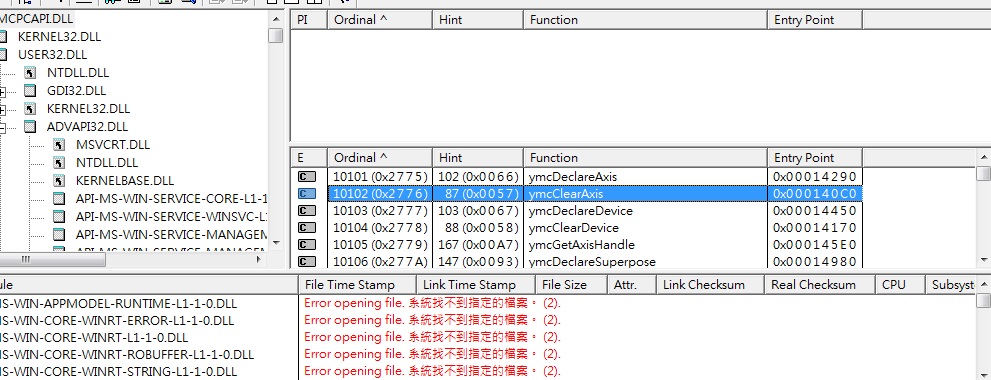Viewport: 991px width, 380px height.
Task: Sort imports list by Hint column
Action: pyautogui.click(x=478, y=20)
